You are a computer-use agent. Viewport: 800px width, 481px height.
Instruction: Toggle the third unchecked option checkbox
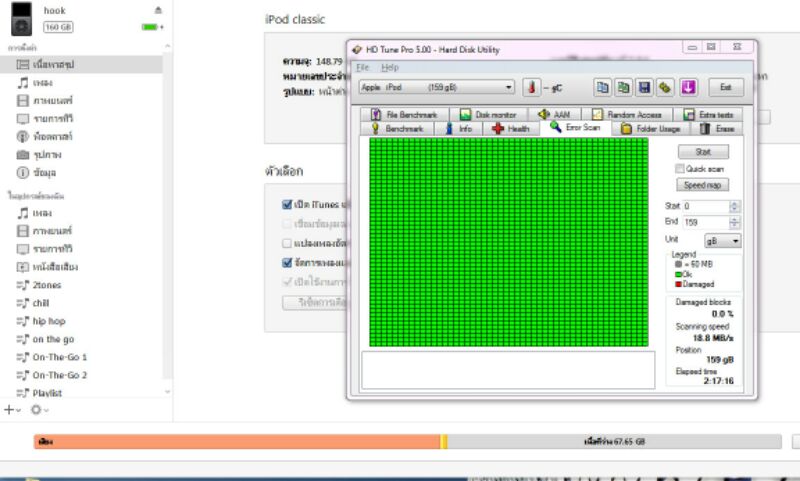point(287,243)
